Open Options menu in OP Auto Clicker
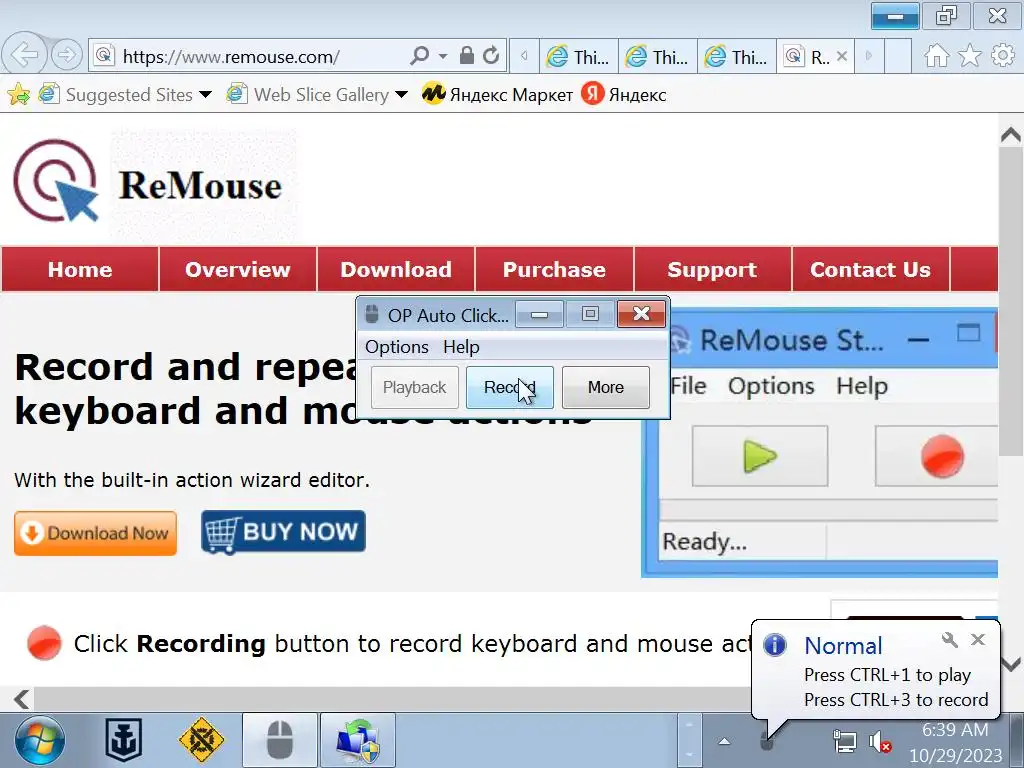The height and width of the screenshot is (768, 1024). point(396,347)
